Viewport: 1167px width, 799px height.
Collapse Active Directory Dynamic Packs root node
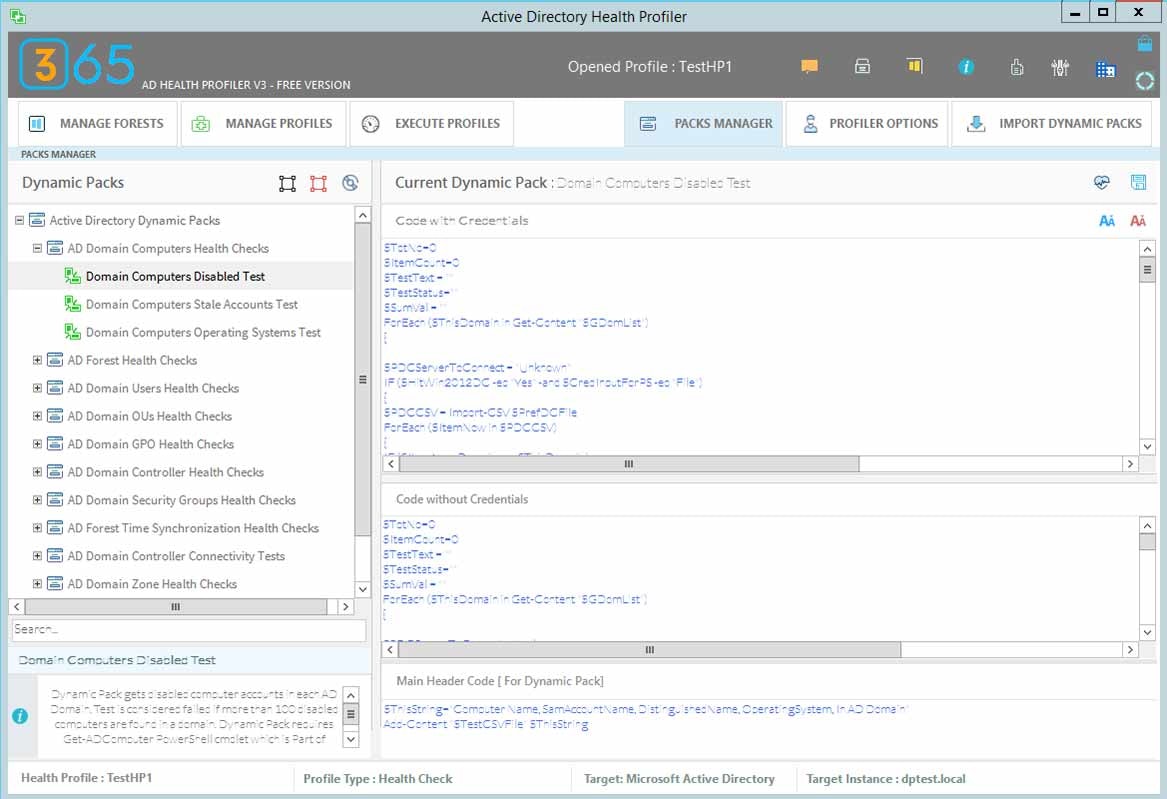click(19, 220)
